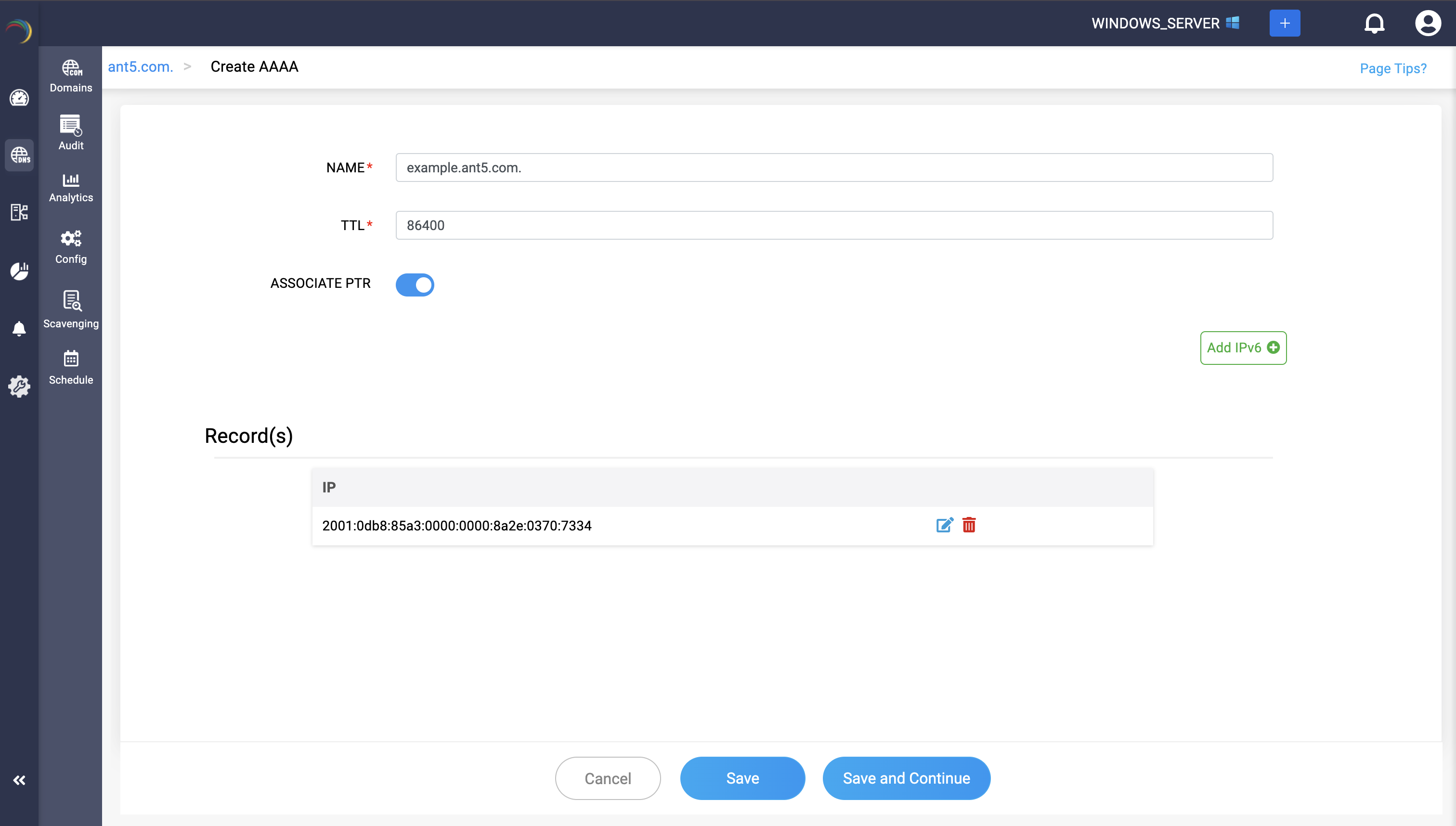Image resolution: width=1456 pixels, height=826 pixels.
Task: Open the Analytics section
Action: click(x=71, y=188)
